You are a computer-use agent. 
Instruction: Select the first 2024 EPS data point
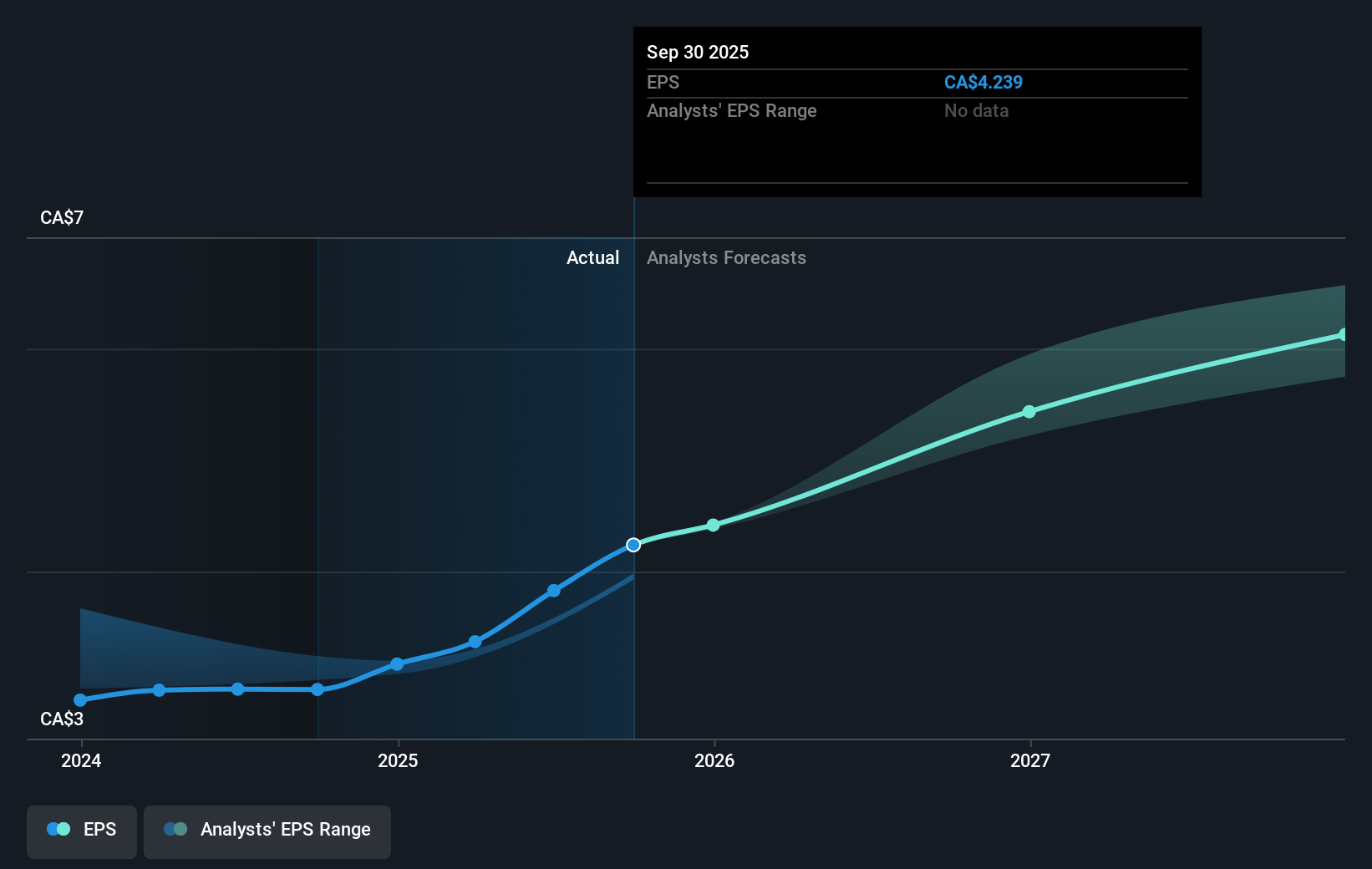[x=79, y=699]
